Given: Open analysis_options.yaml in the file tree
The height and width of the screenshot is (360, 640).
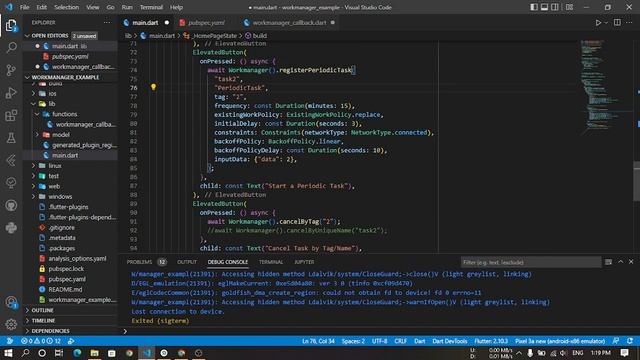Looking at the screenshot, I should click(77, 258).
